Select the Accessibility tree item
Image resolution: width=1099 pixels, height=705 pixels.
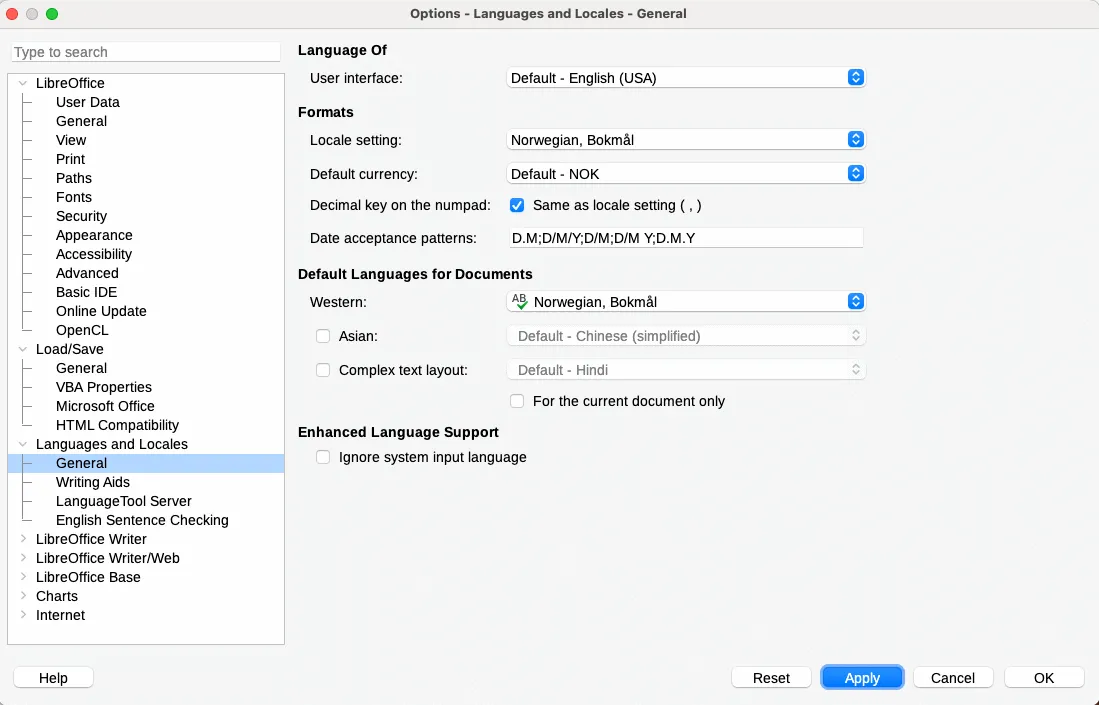click(x=94, y=254)
